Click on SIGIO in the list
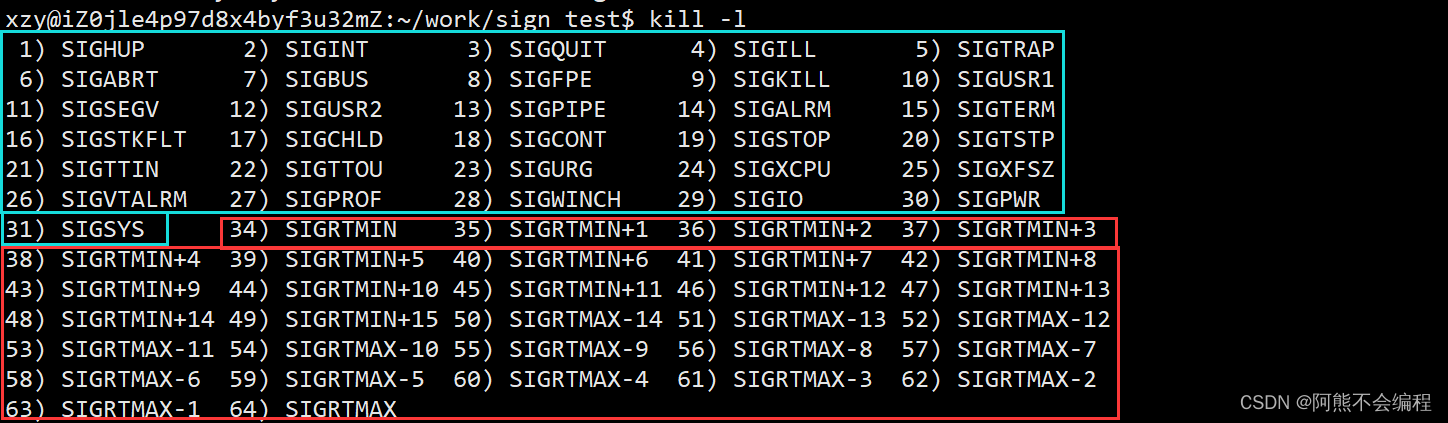This screenshot has width=1448, height=423. click(x=768, y=199)
